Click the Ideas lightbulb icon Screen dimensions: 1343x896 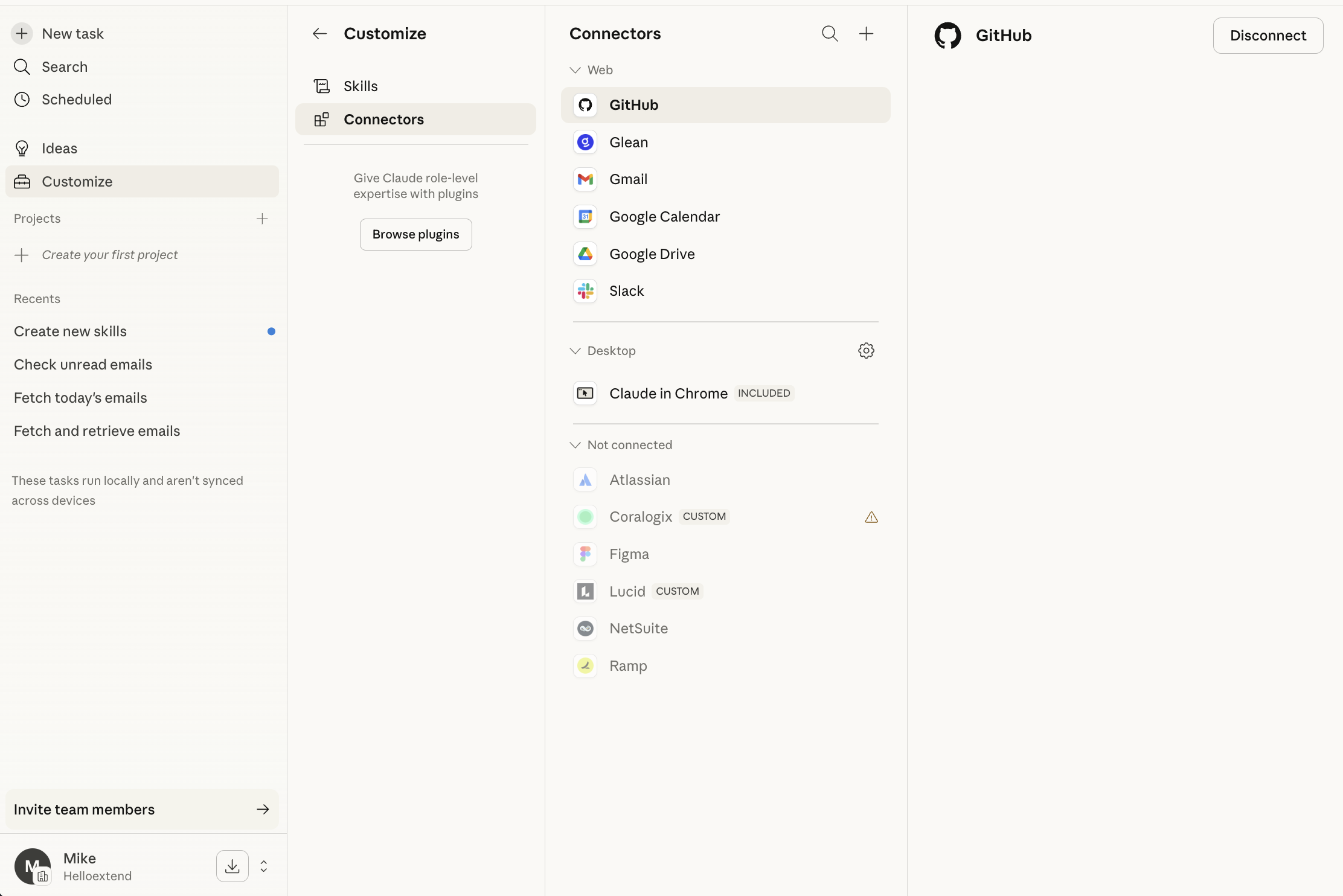(x=22, y=149)
